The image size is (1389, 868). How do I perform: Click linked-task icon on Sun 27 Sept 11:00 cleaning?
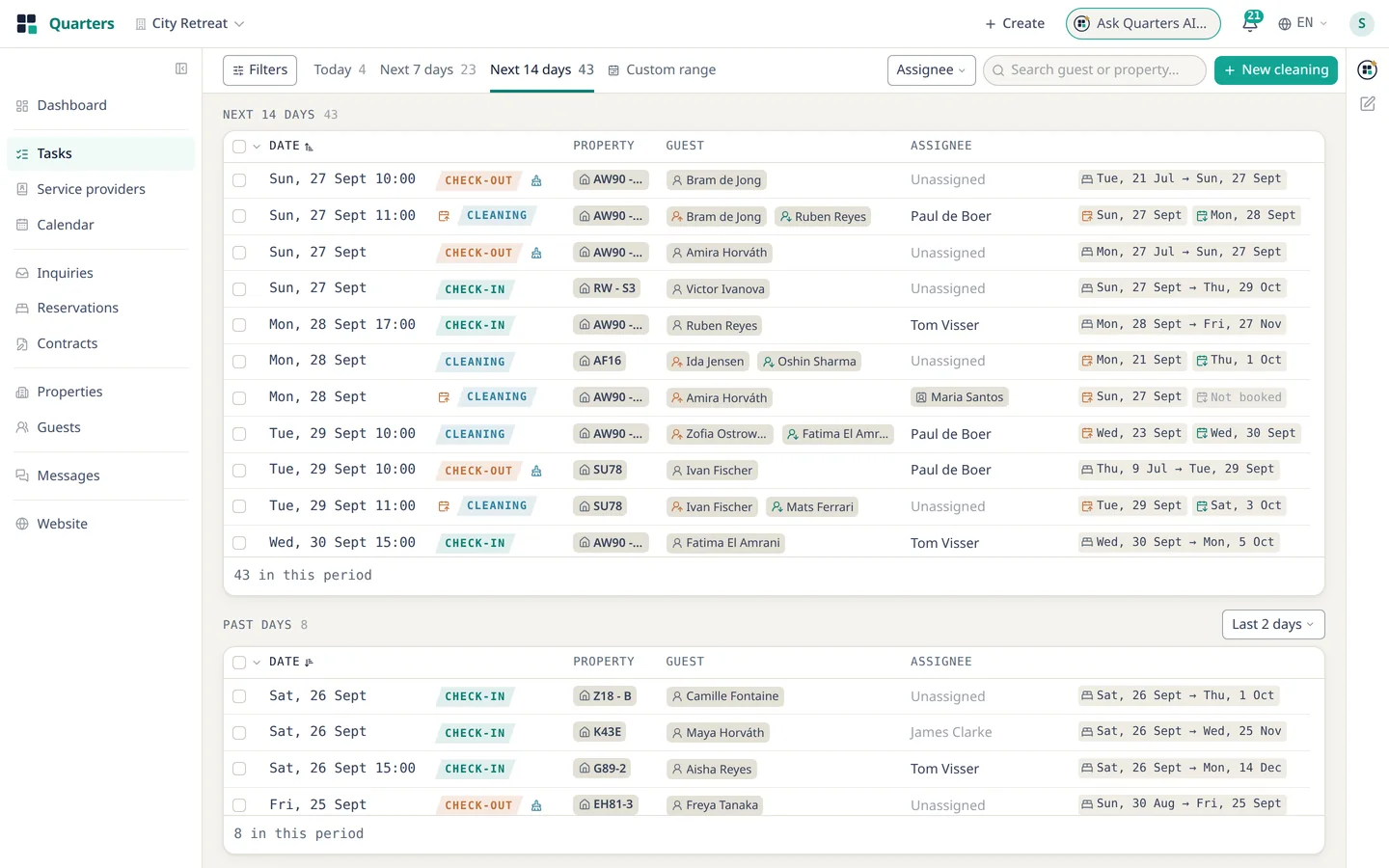tap(444, 216)
